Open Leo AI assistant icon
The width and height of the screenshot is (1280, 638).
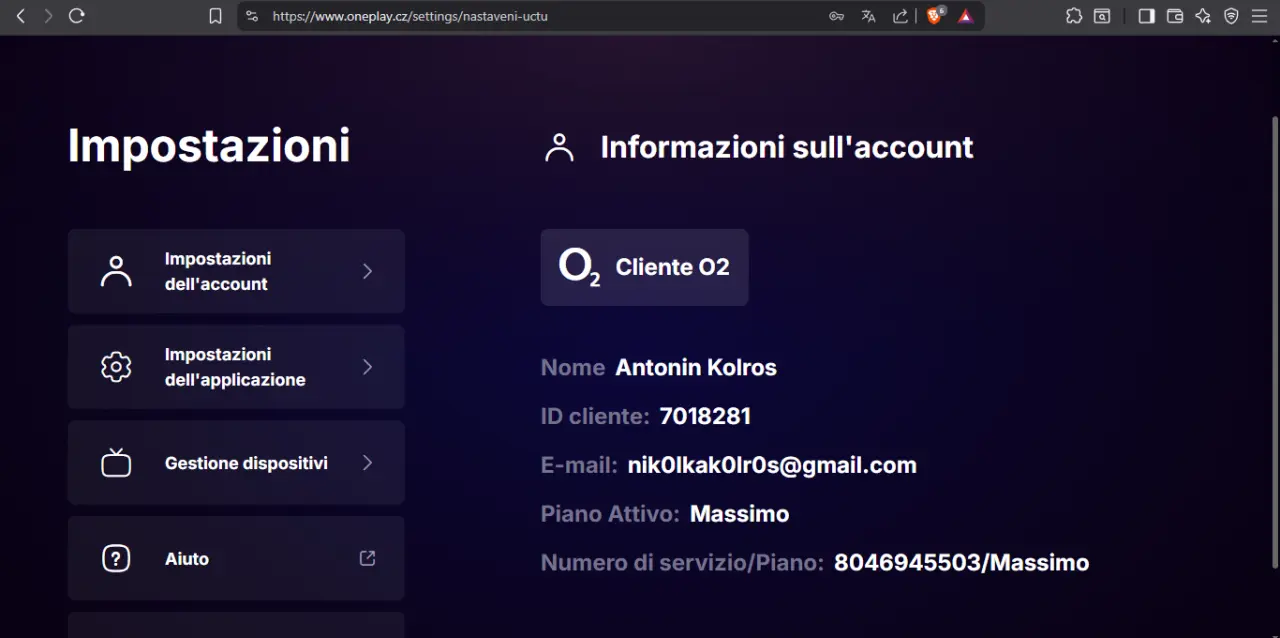(1203, 16)
